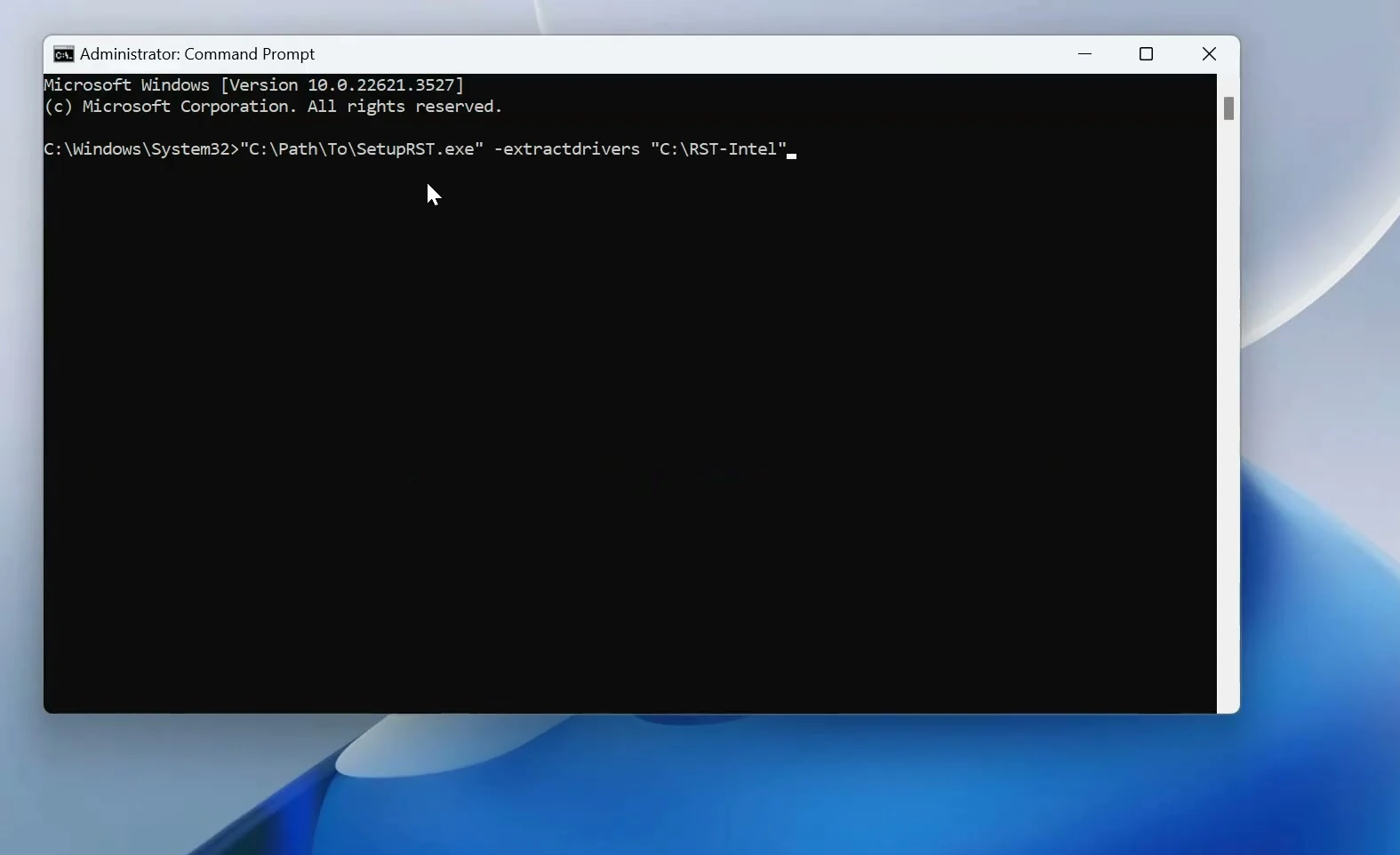Screen dimensions: 1400x855
Task: Click the "C:\RST-Intel" destination path text
Action: tap(719, 149)
